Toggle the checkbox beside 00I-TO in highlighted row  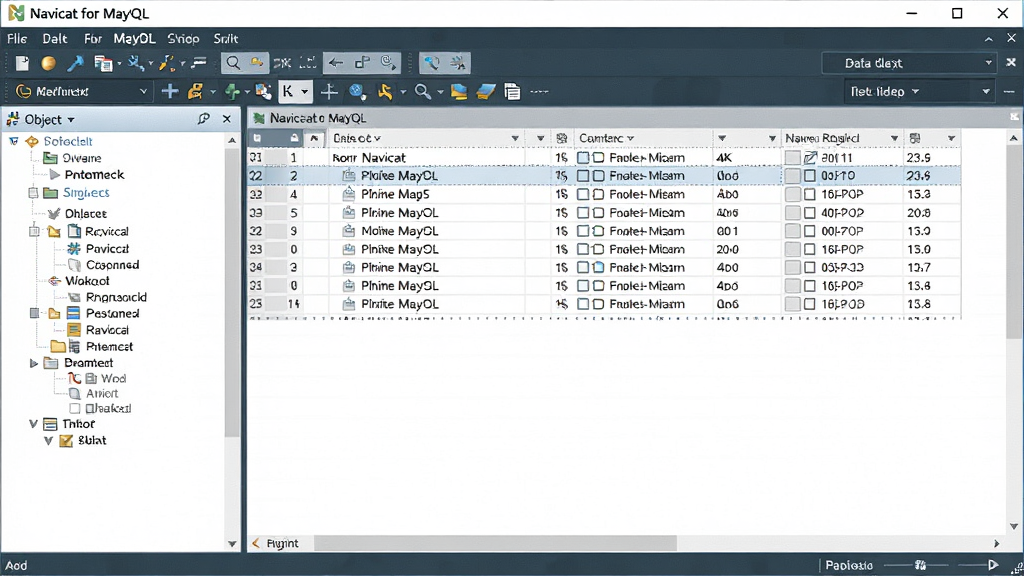[x=810, y=176]
